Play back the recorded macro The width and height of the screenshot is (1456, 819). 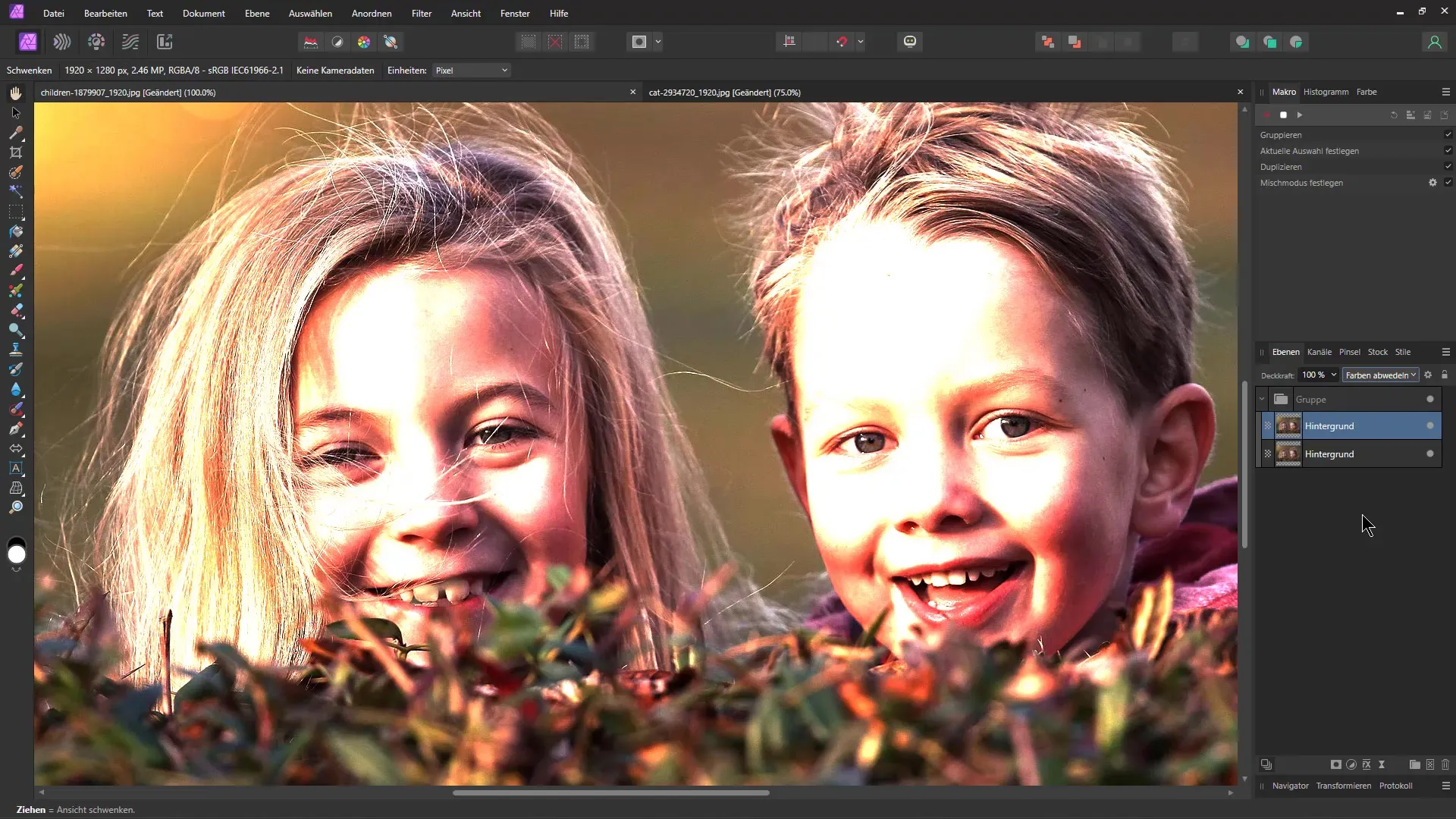(x=1300, y=115)
